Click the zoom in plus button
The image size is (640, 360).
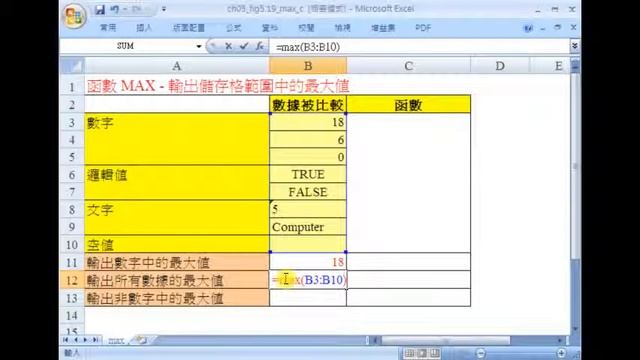tap(561, 353)
